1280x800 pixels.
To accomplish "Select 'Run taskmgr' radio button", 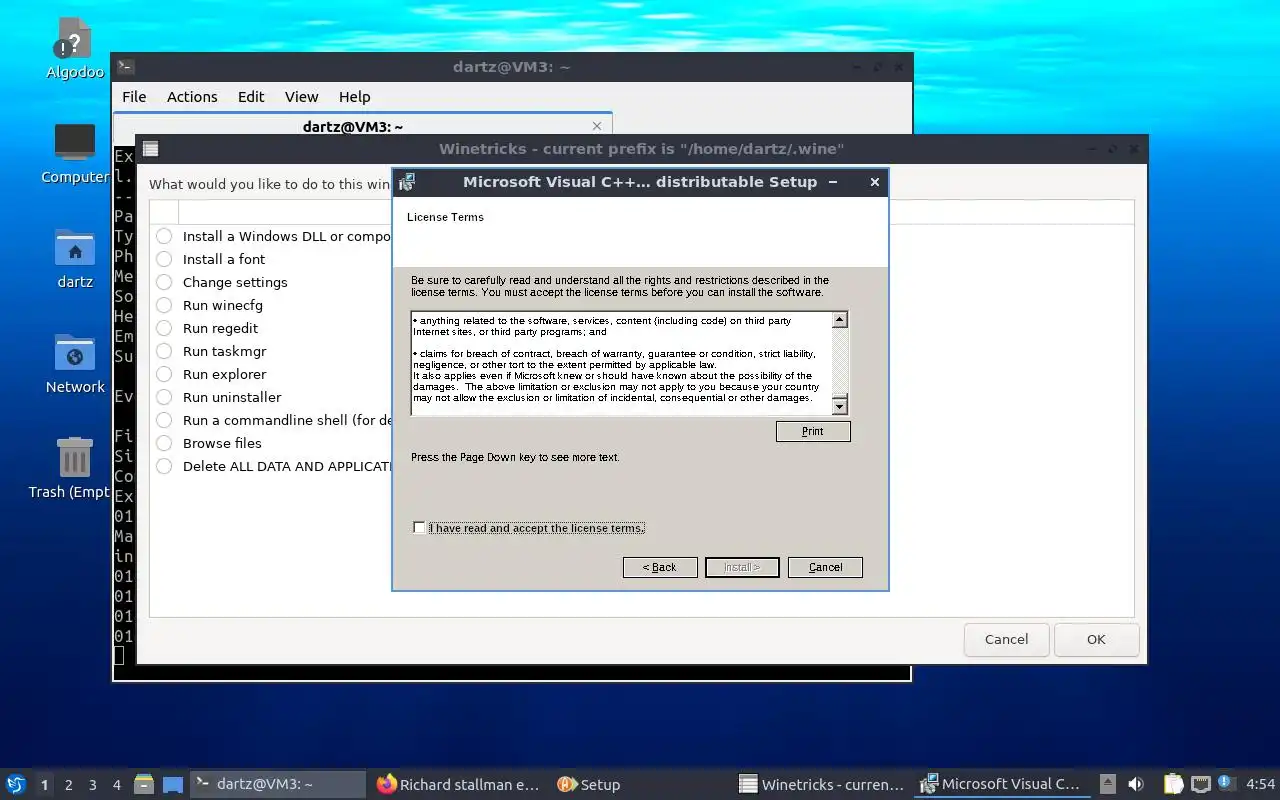I will tap(164, 351).
